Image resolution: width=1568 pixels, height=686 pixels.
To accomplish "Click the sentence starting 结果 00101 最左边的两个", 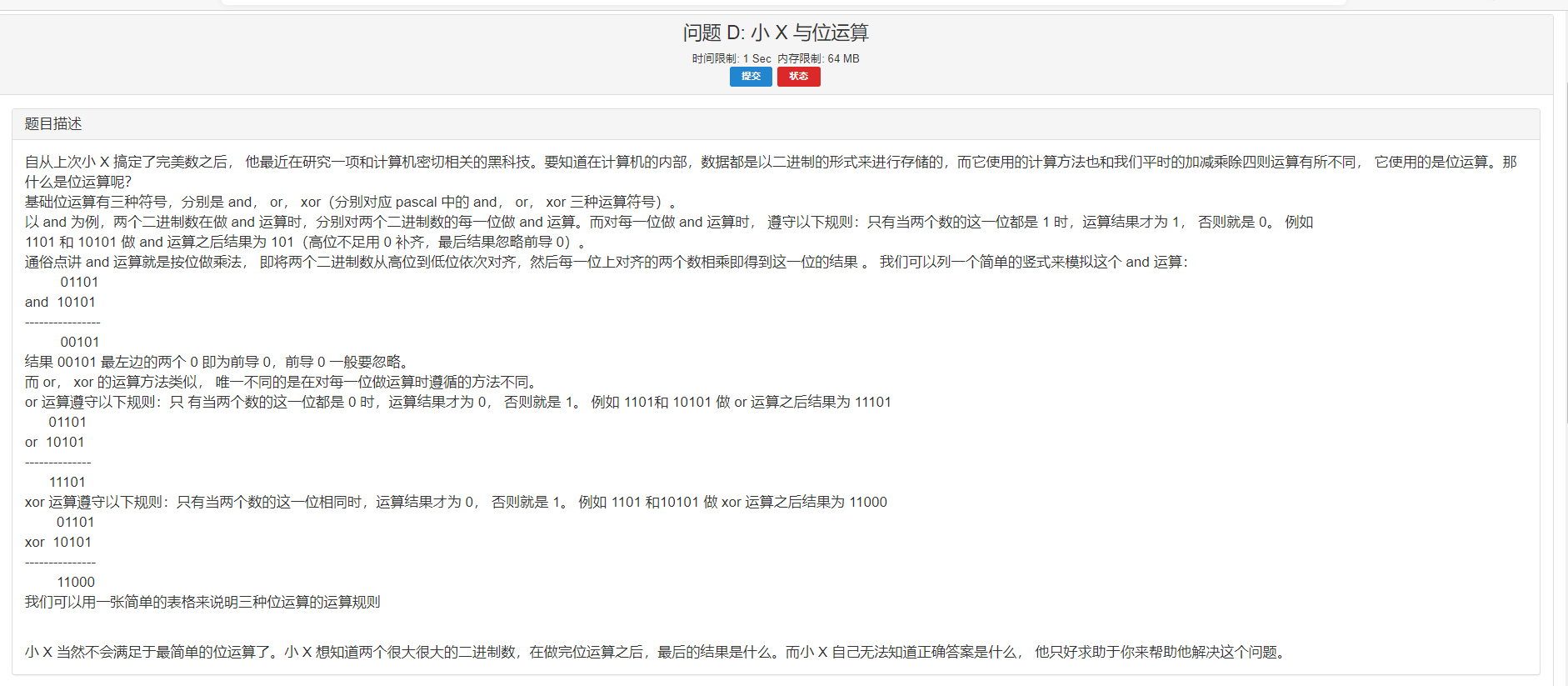I will pyautogui.click(x=217, y=362).
